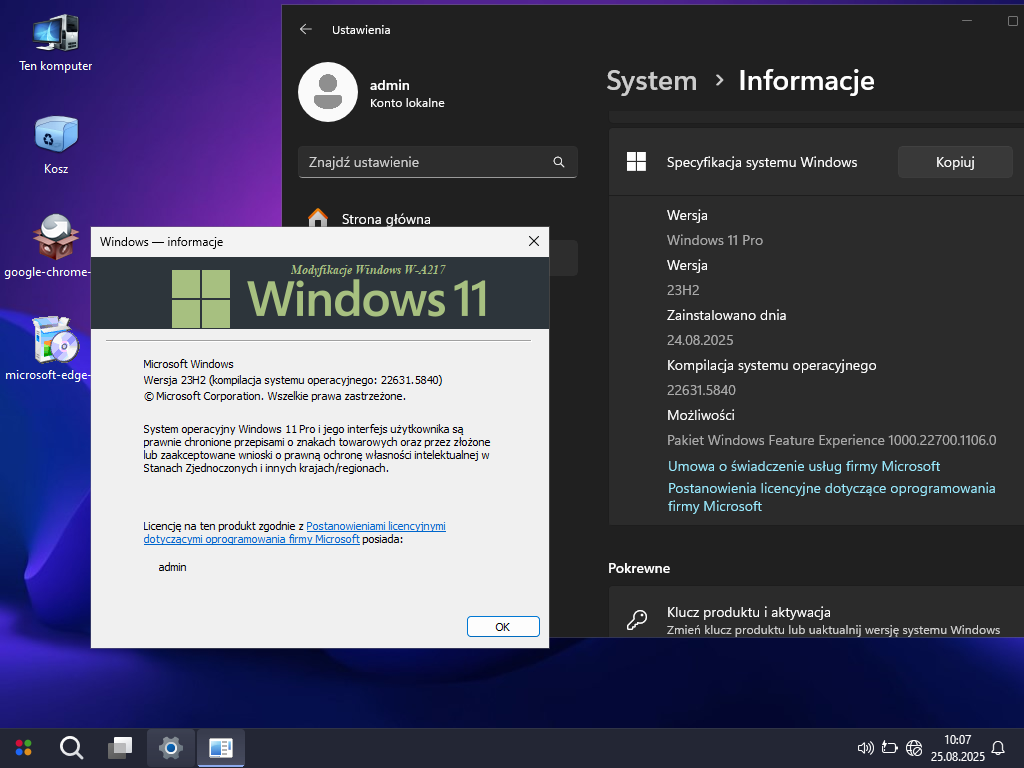
Task: Open the notifications bell icon
Action: [x=997, y=747]
